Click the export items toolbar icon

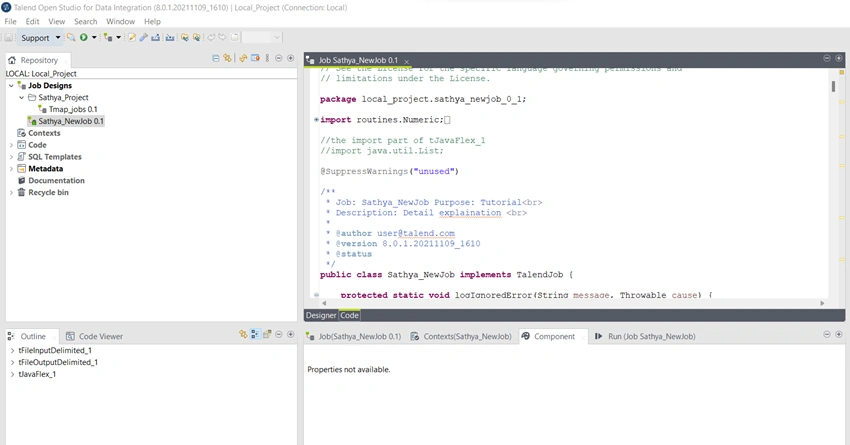point(156,37)
